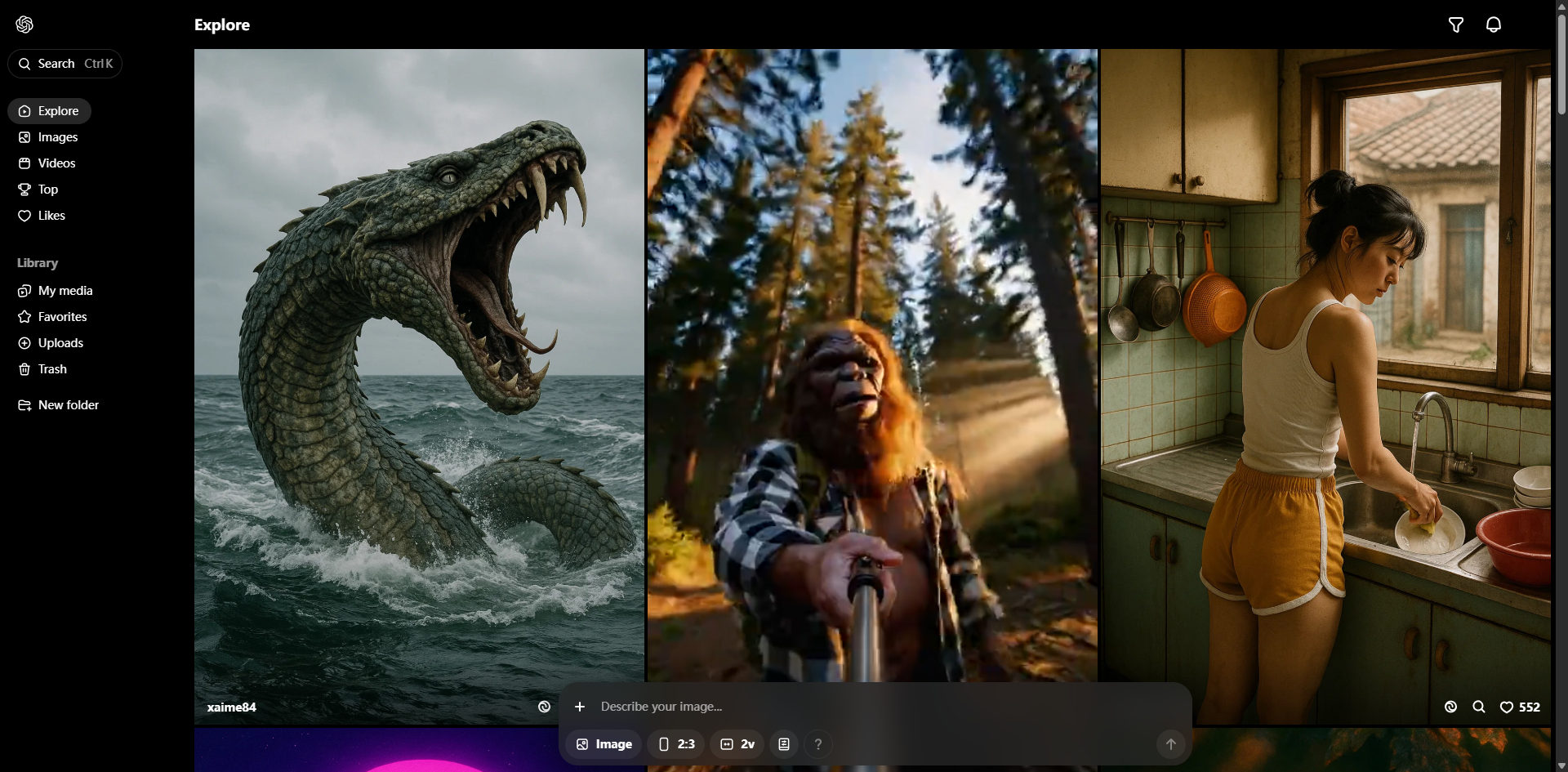Open the 2v variations dropdown
The width and height of the screenshot is (1568, 772).
pyautogui.click(x=737, y=744)
